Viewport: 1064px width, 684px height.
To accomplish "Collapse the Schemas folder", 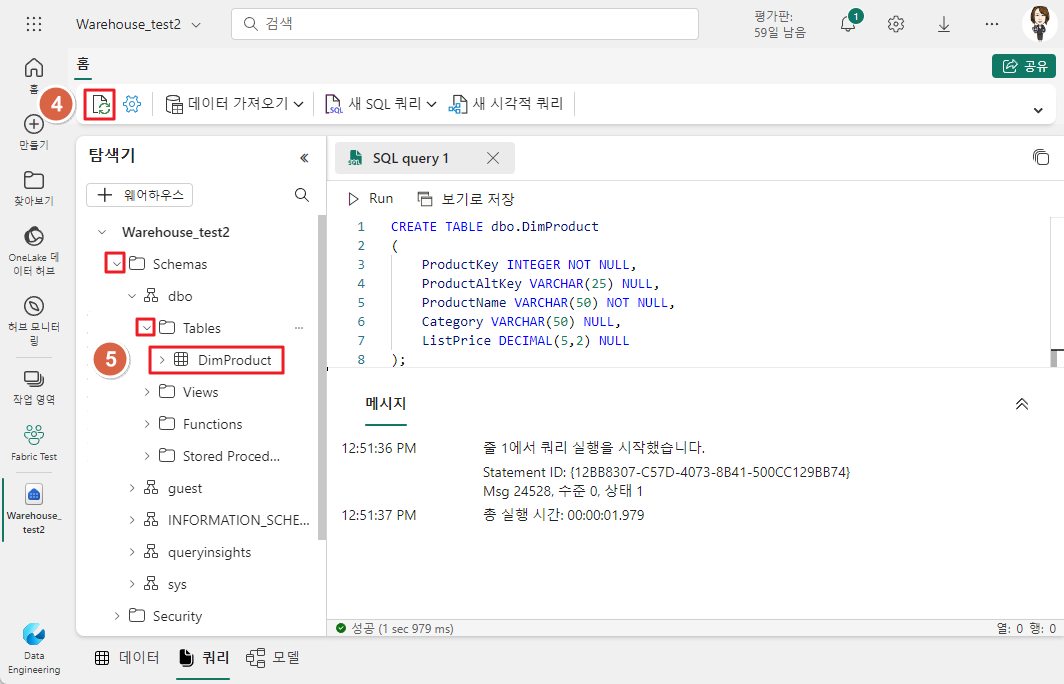I will click(x=115, y=264).
